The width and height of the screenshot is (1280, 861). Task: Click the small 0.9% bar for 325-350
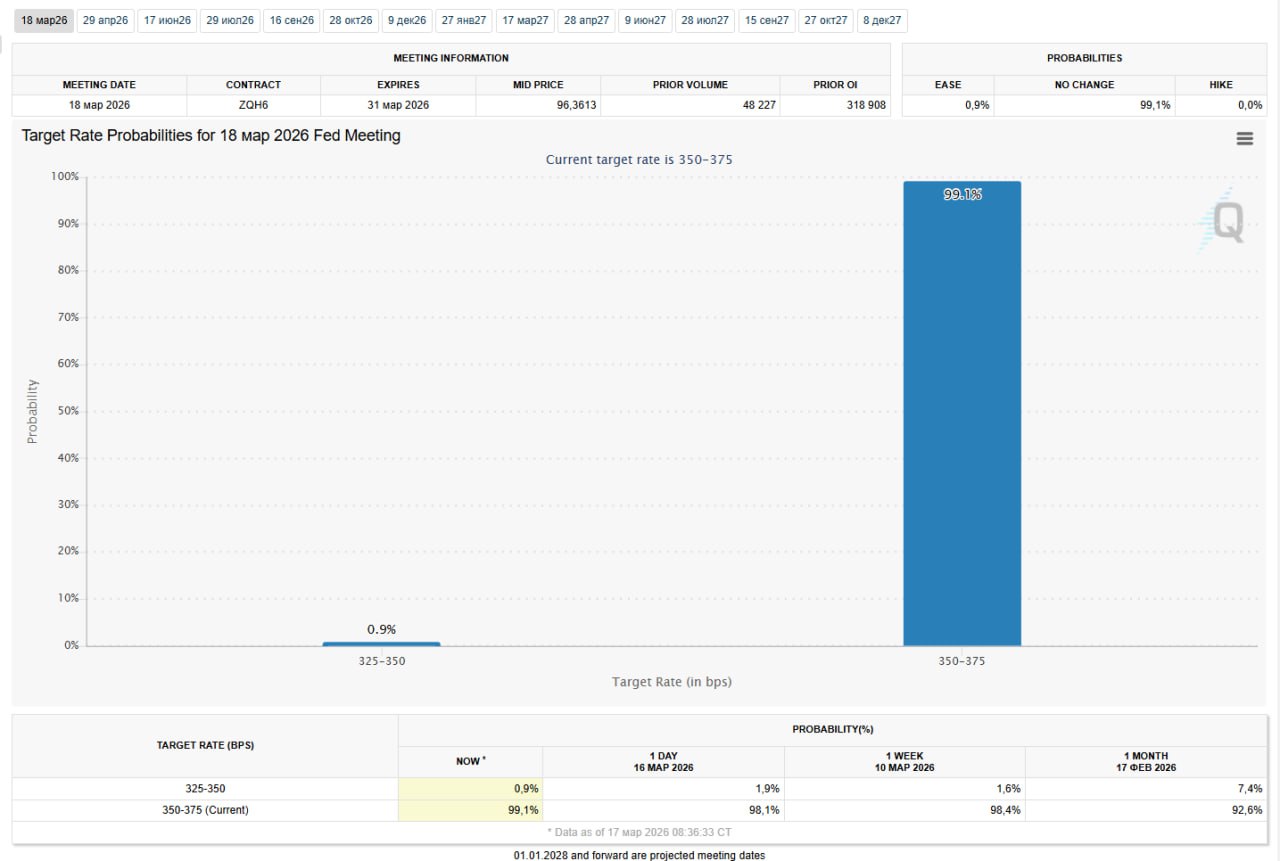point(381,643)
